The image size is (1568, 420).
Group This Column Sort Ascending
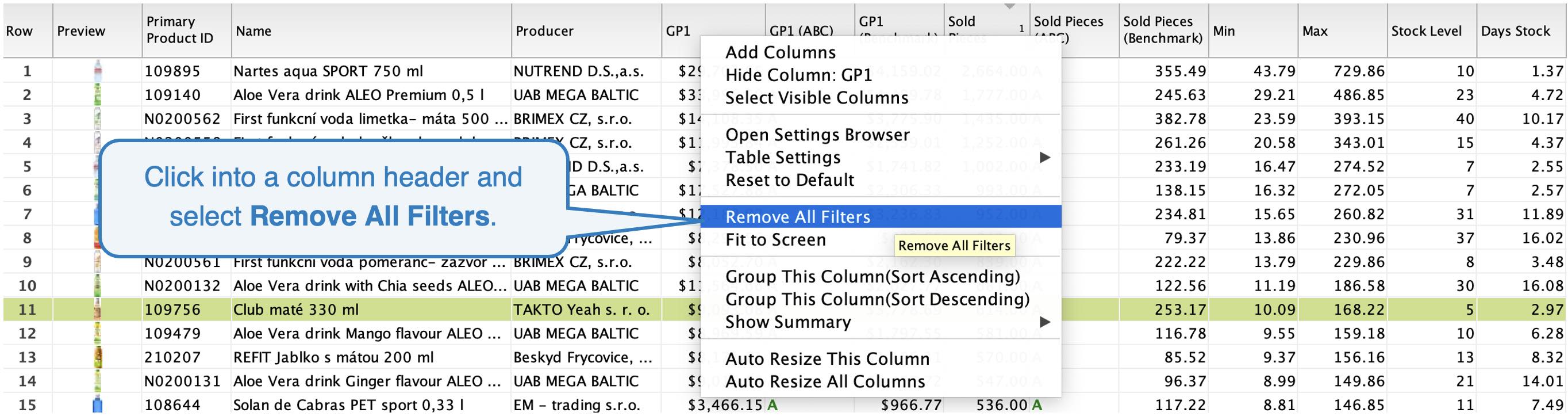tap(873, 276)
